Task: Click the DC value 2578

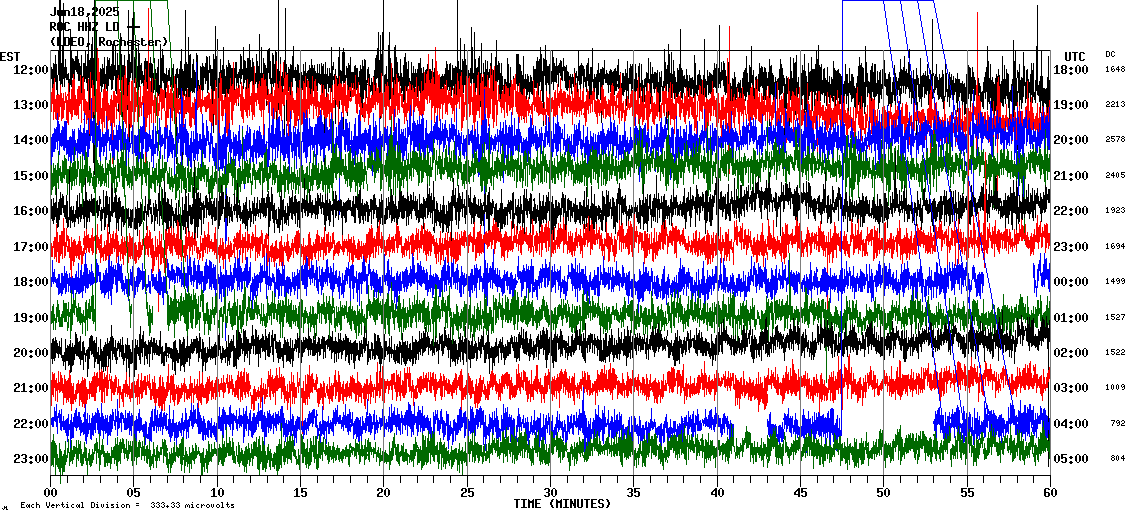Action: coord(1115,140)
